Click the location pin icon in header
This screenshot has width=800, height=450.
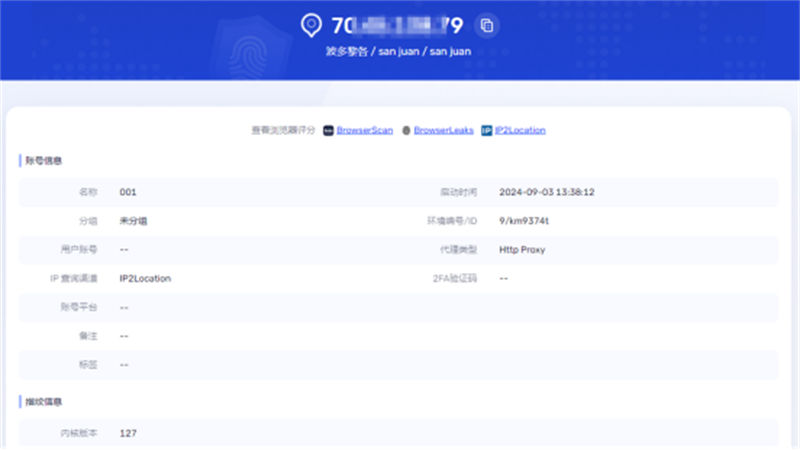pyautogui.click(x=311, y=25)
